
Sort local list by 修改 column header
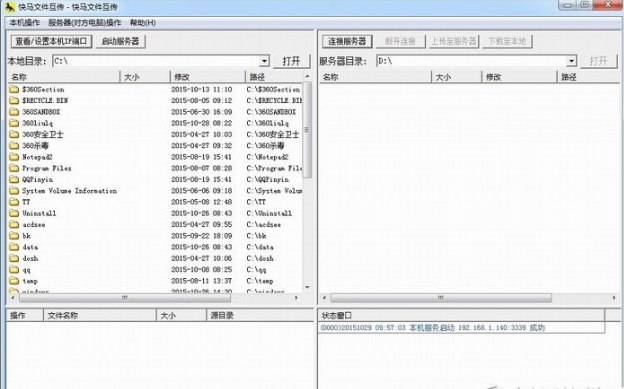tap(208, 77)
